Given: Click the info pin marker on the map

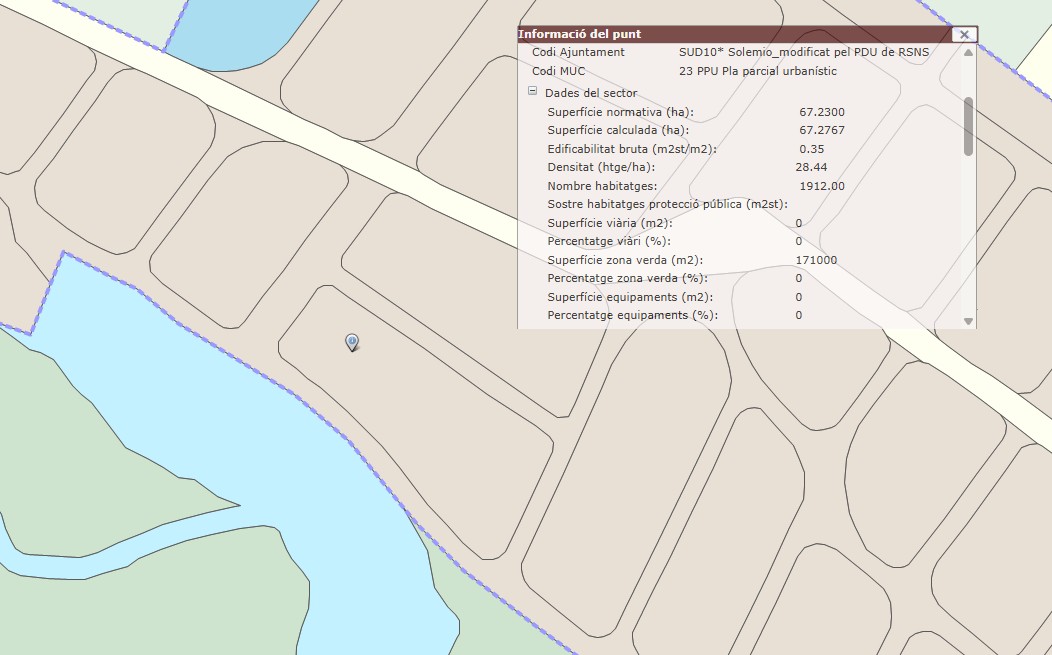Looking at the screenshot, I should click(x=352, y=342).
